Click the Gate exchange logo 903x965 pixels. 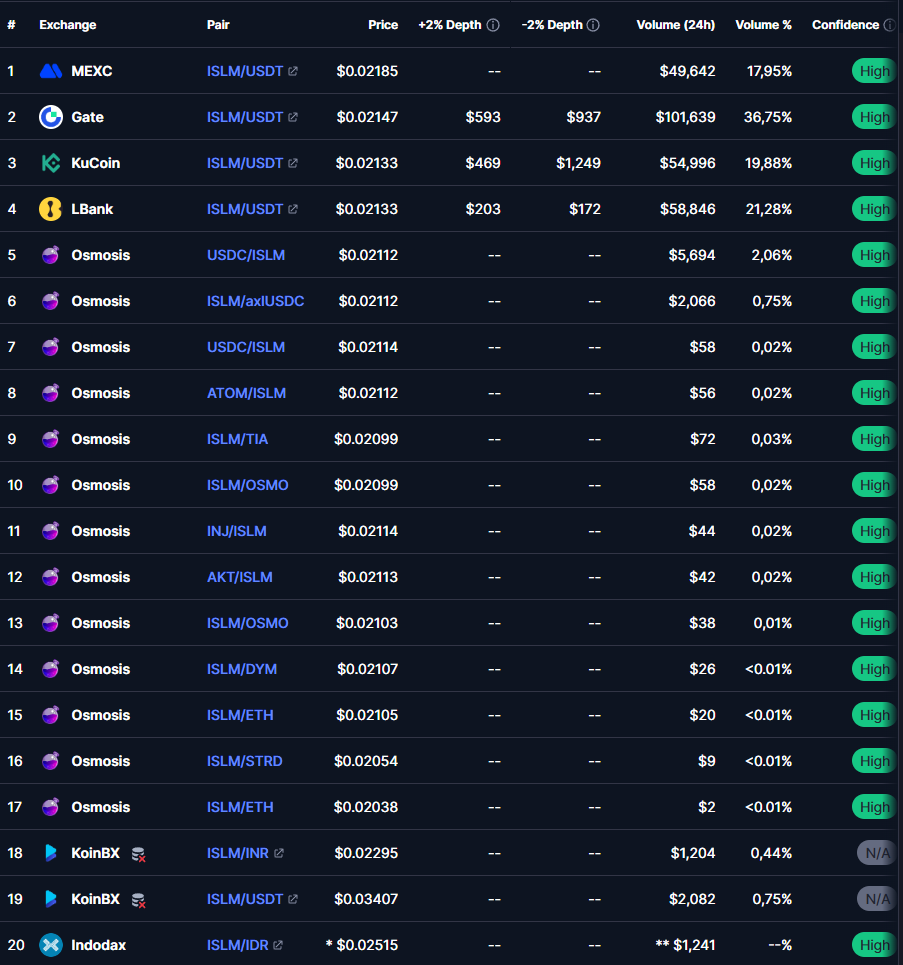click(x=50, y=117)
